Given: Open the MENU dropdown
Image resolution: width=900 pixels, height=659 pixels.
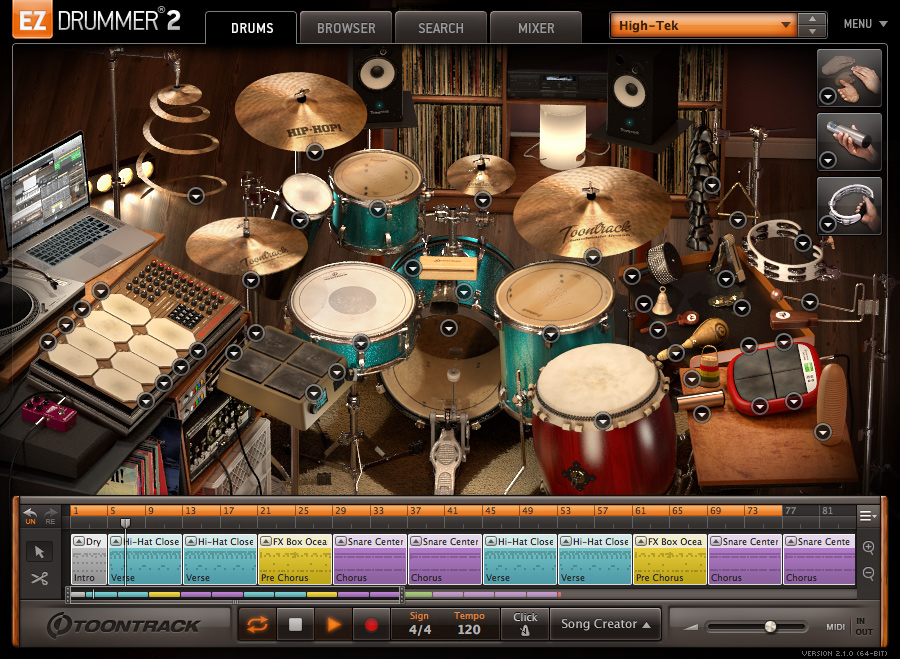Looking at the screenshot, I should (x=866, y=24).
